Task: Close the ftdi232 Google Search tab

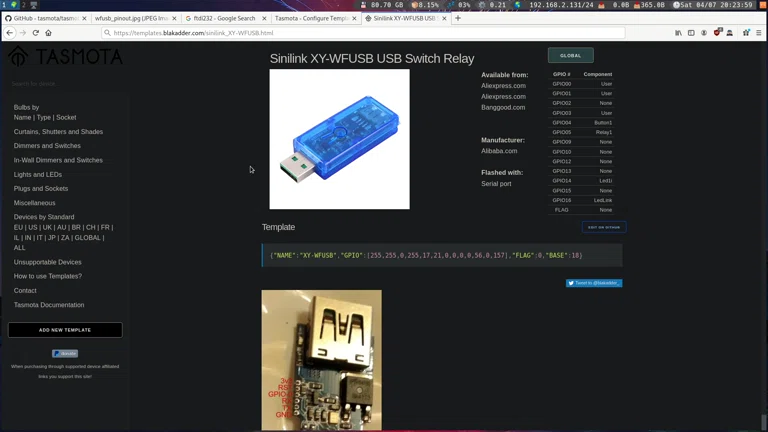Action: point(264,18)
